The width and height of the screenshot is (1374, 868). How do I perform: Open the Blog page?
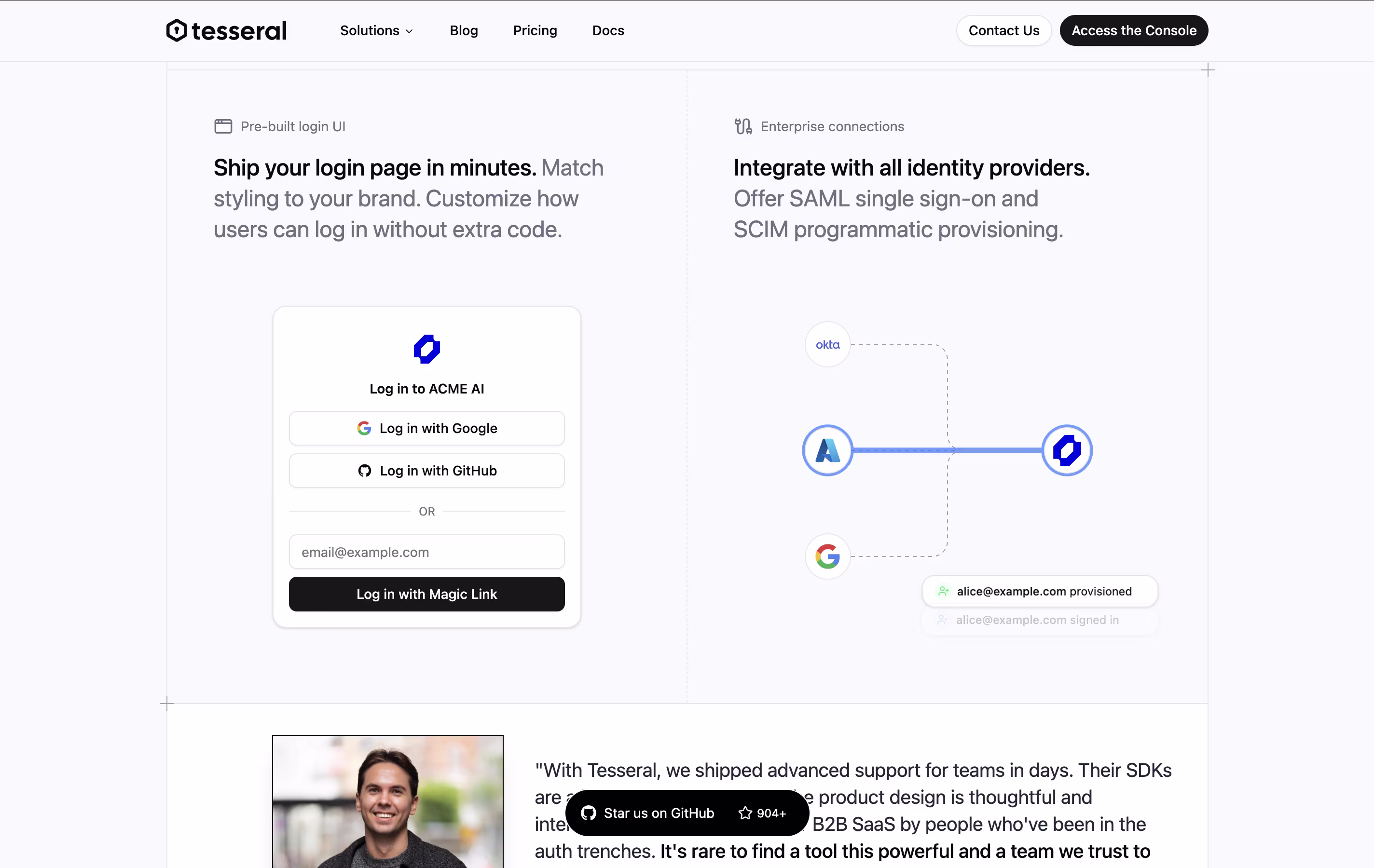463,30
